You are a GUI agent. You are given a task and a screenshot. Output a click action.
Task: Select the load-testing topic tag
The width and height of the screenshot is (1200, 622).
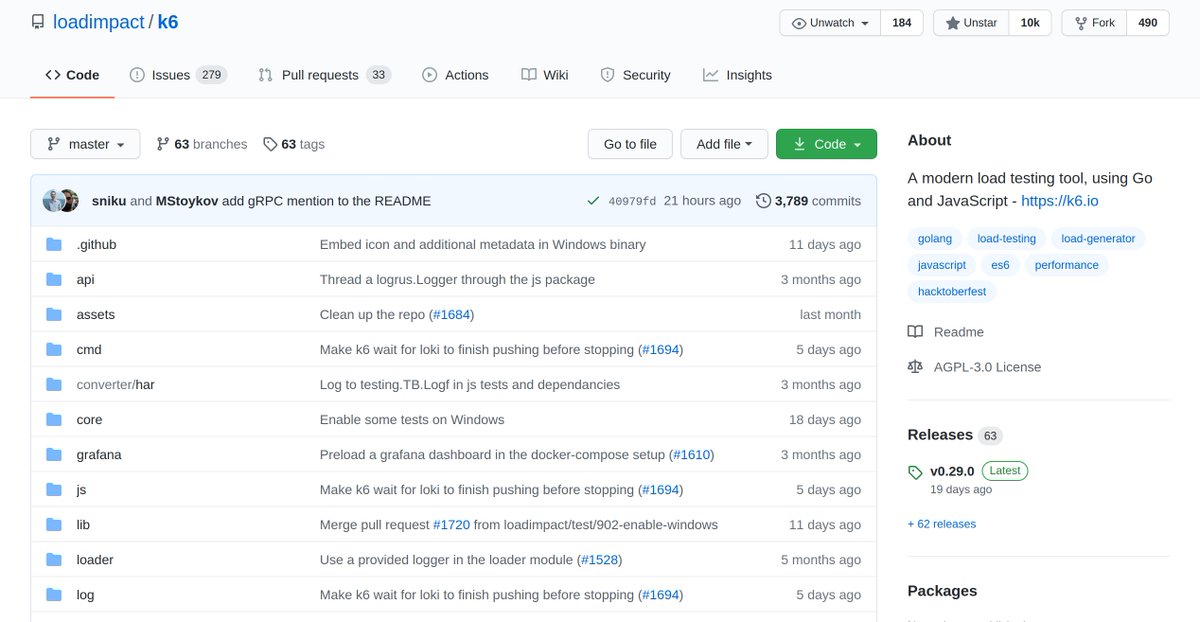coord(1007,238)
